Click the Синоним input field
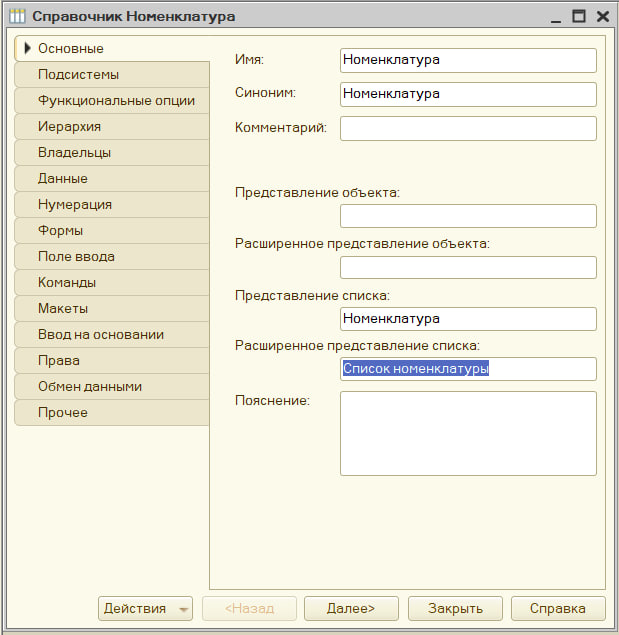This screenshot has width=619, height=635. [468, 94]
